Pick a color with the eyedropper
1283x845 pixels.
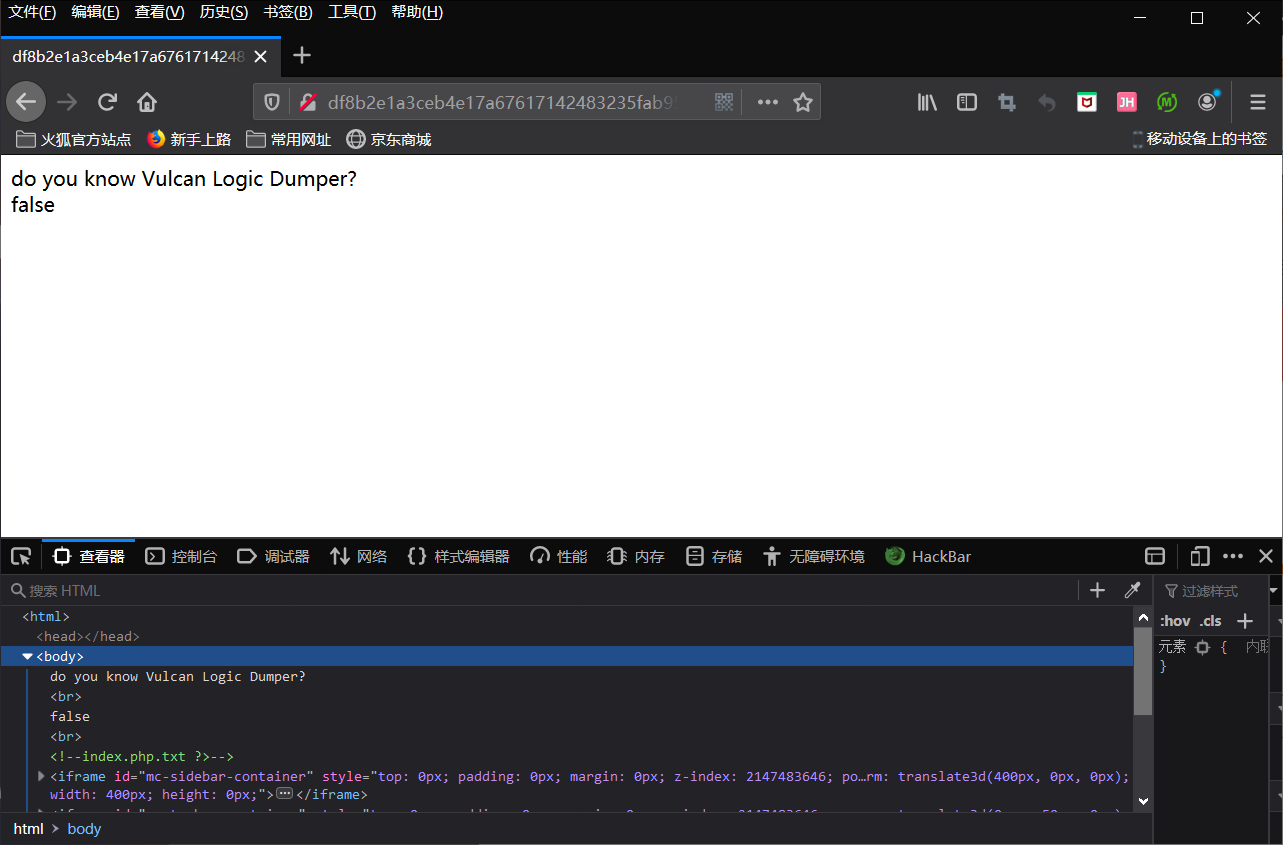click(x=1132, y=590)
